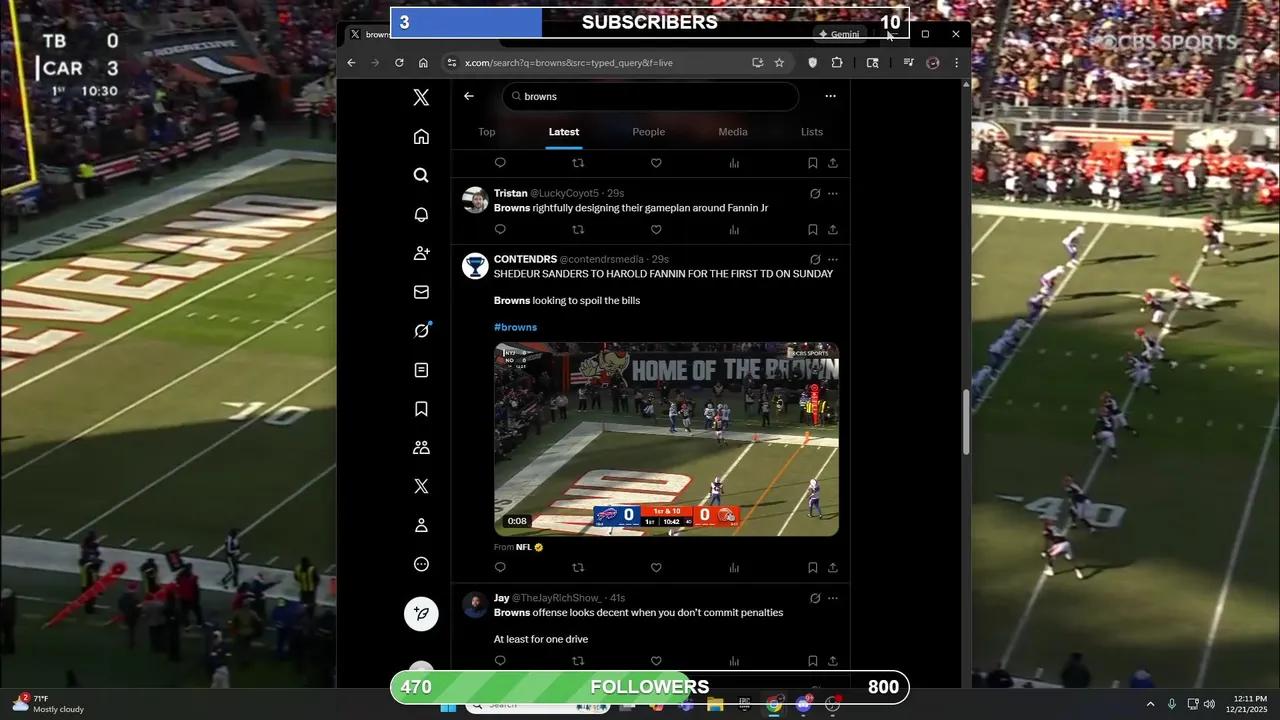
Task: Open Chrome's Extensions puzzle icon
Action: pyautogui.click(x=837, y=62)
